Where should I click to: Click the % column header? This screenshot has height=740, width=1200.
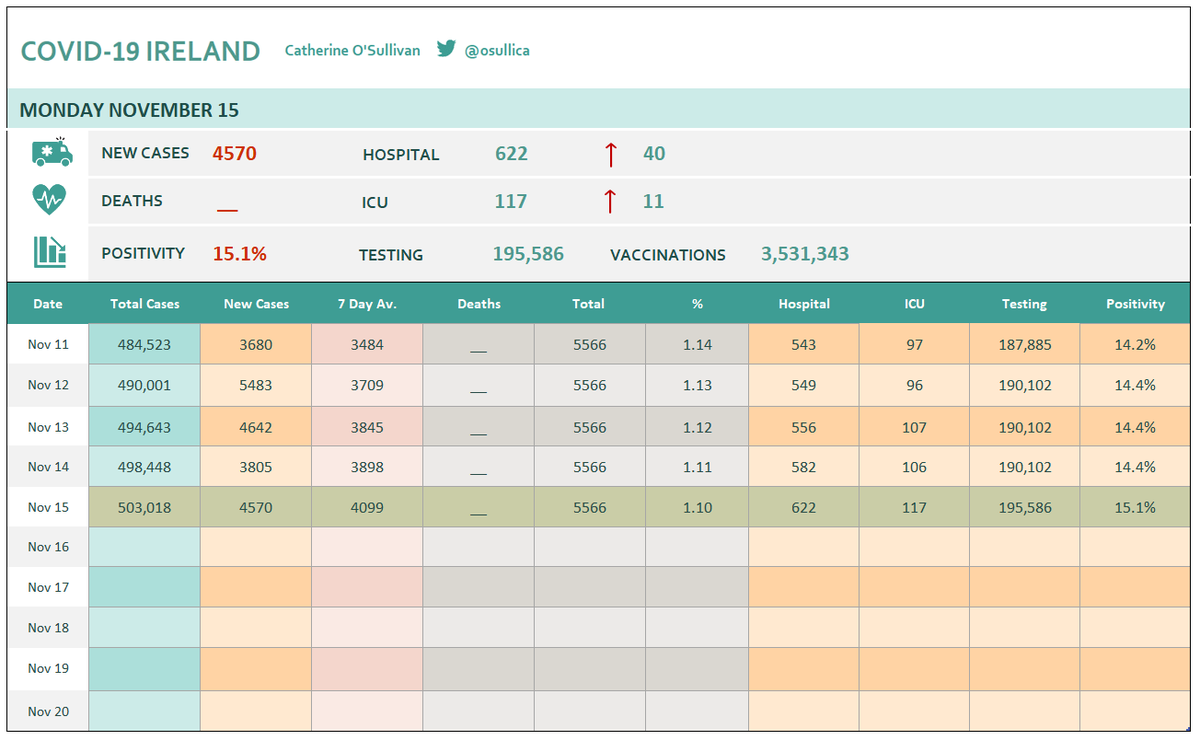point(697,304)
